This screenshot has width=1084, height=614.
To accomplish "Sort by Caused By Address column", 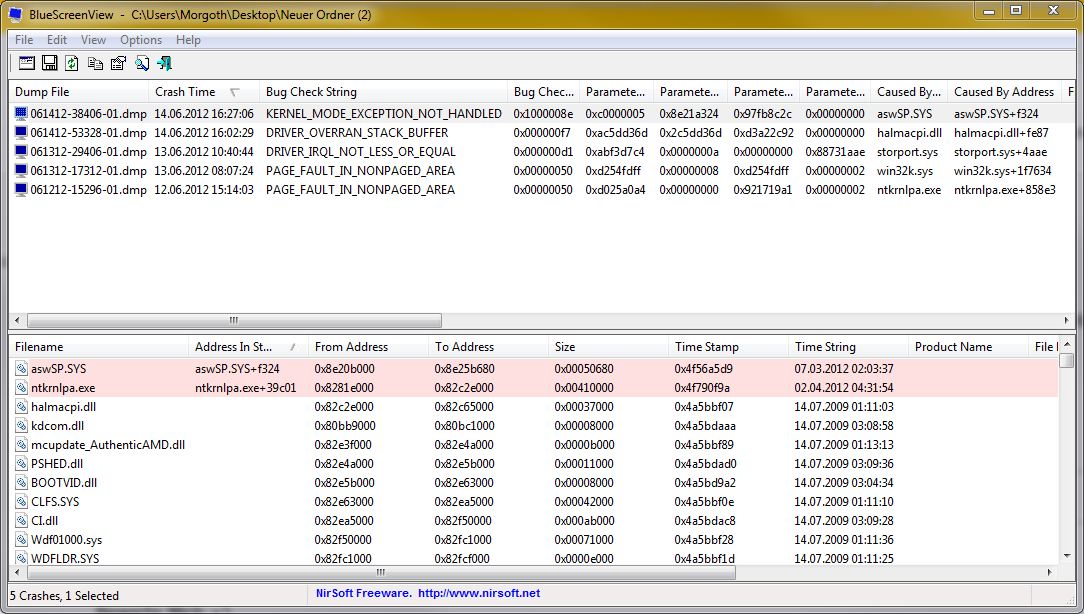I will pyautogui.click(x=1006, y=92).
